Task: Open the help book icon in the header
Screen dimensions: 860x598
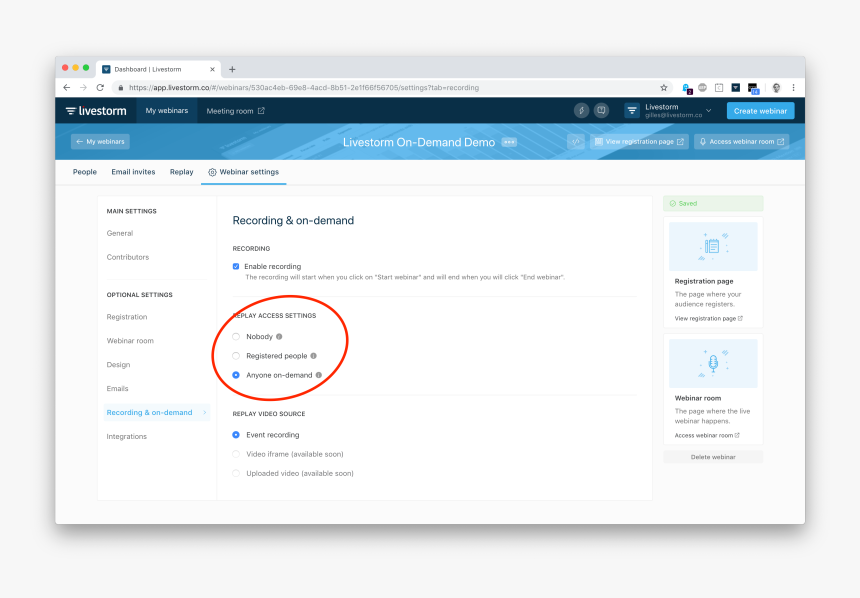Action: (601, 111)
